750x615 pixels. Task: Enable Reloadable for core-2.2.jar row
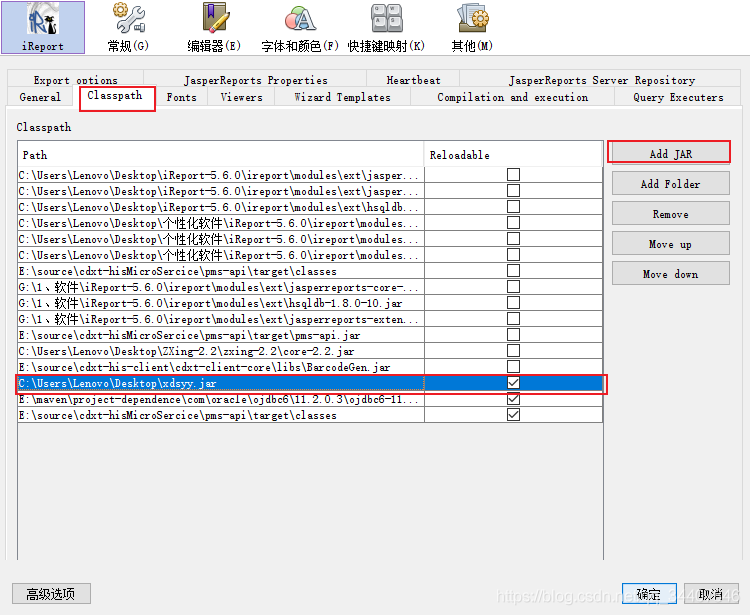513,351
